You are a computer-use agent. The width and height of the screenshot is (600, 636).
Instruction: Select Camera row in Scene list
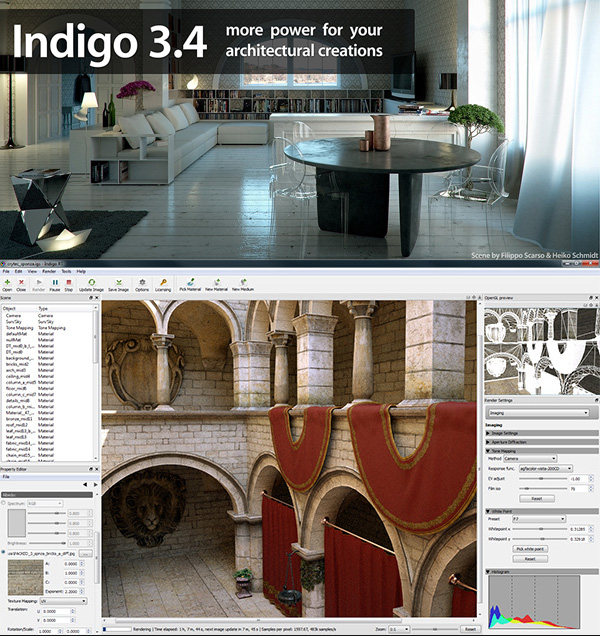pos(49,316)
